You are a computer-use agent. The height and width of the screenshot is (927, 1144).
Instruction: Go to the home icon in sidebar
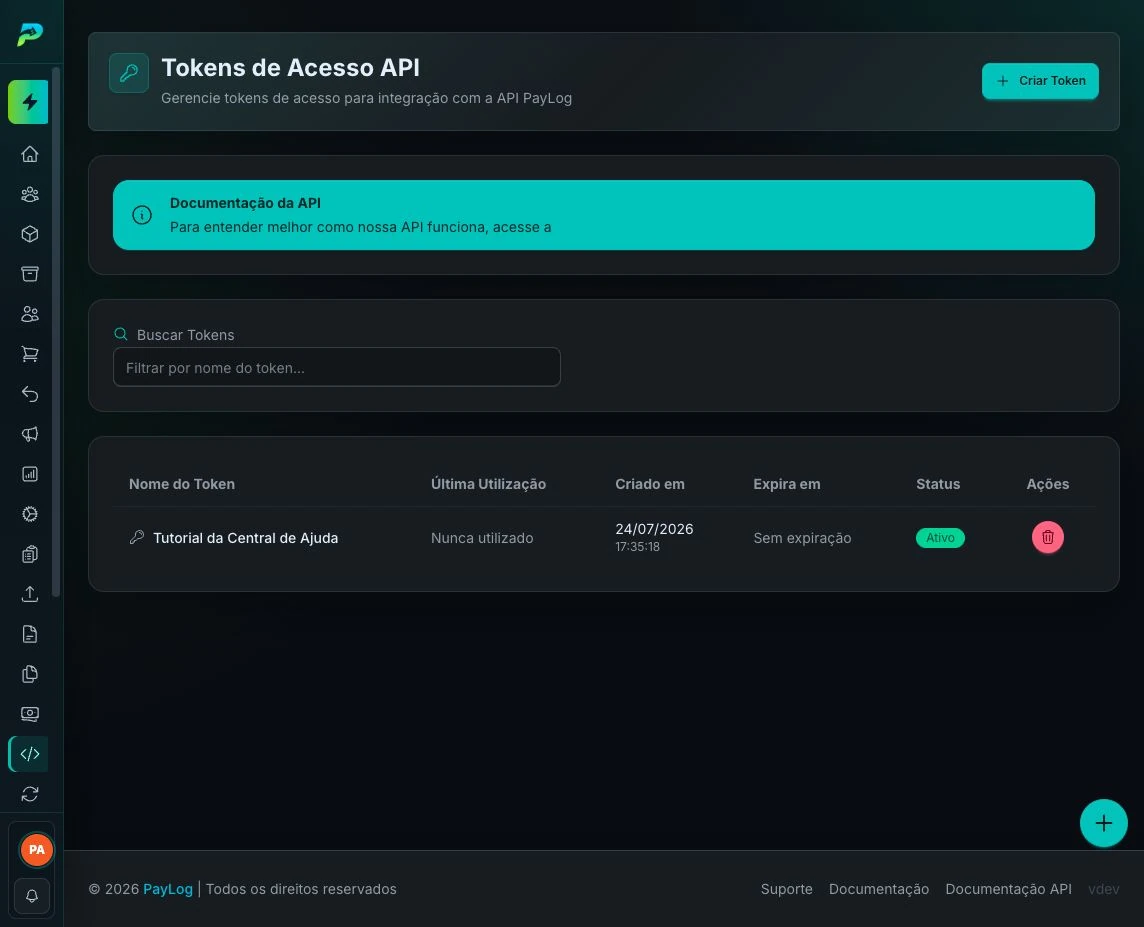[x=30, y=154]
